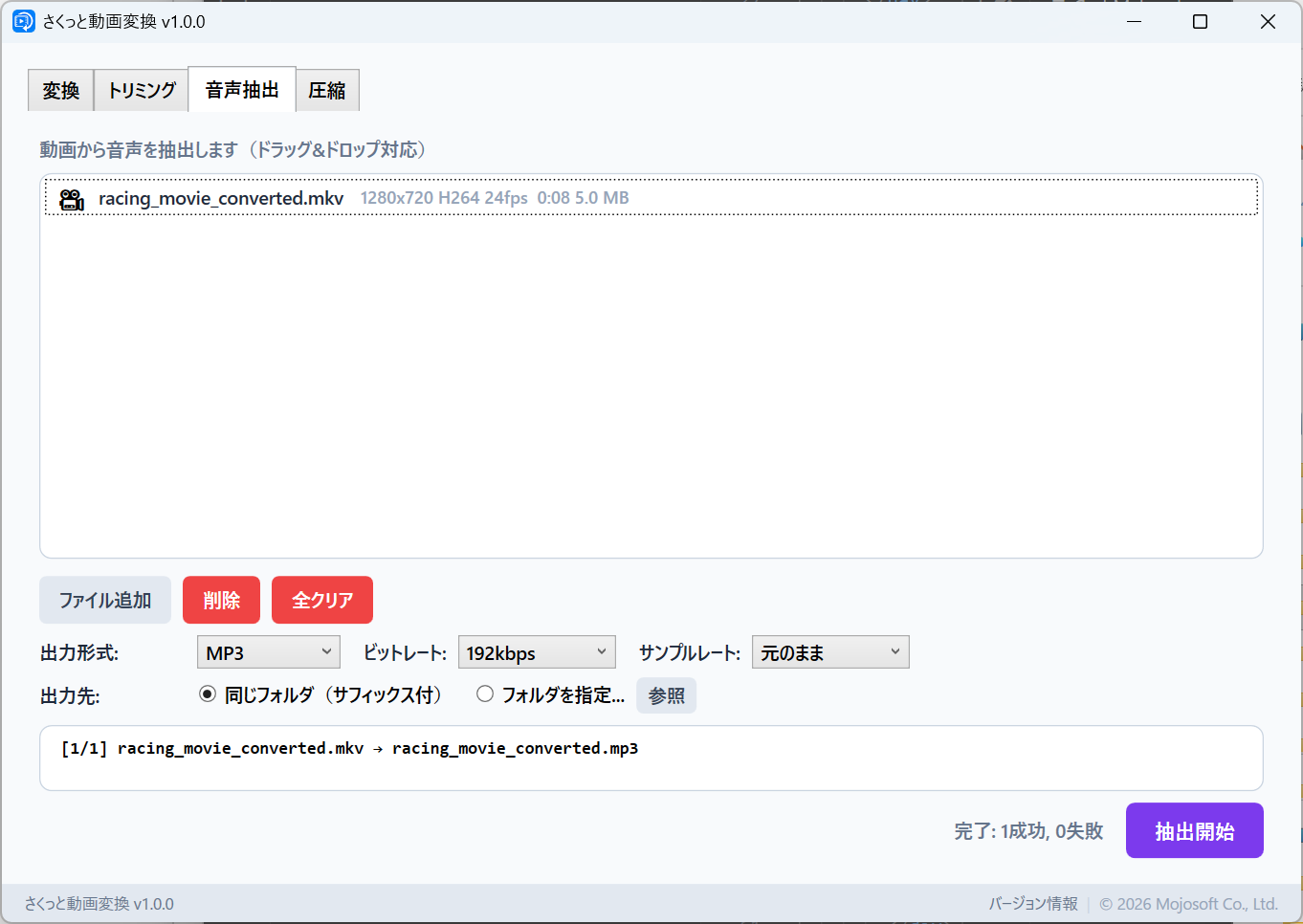The image size is (1303, 924).
Task: Open the 出力形式 MP3 dropdown
Action: (x=268, y=651)
